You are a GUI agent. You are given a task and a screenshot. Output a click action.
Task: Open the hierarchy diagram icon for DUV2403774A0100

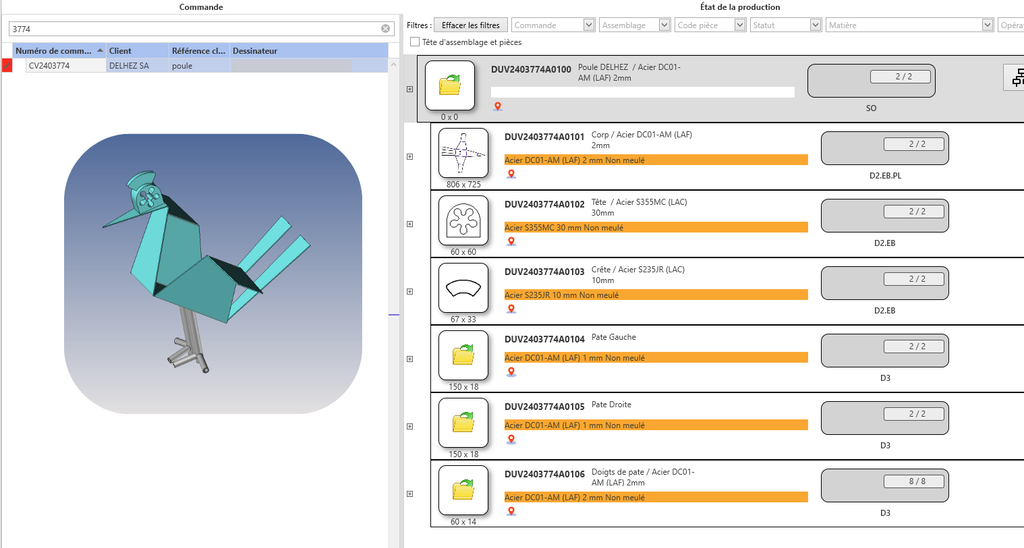click(x=1015, y=79)
